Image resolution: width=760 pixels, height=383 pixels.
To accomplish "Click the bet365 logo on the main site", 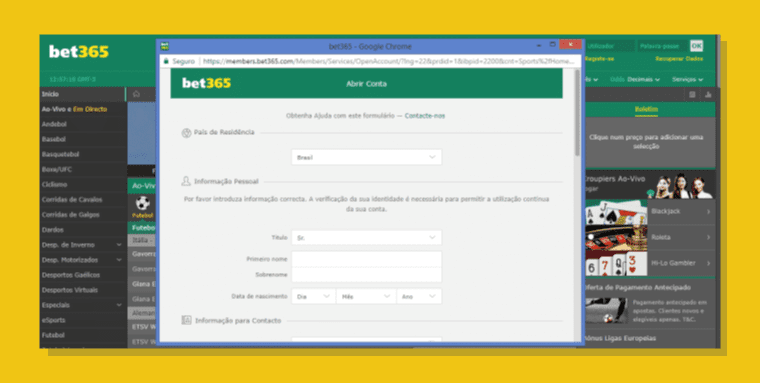I will (79, 52).
